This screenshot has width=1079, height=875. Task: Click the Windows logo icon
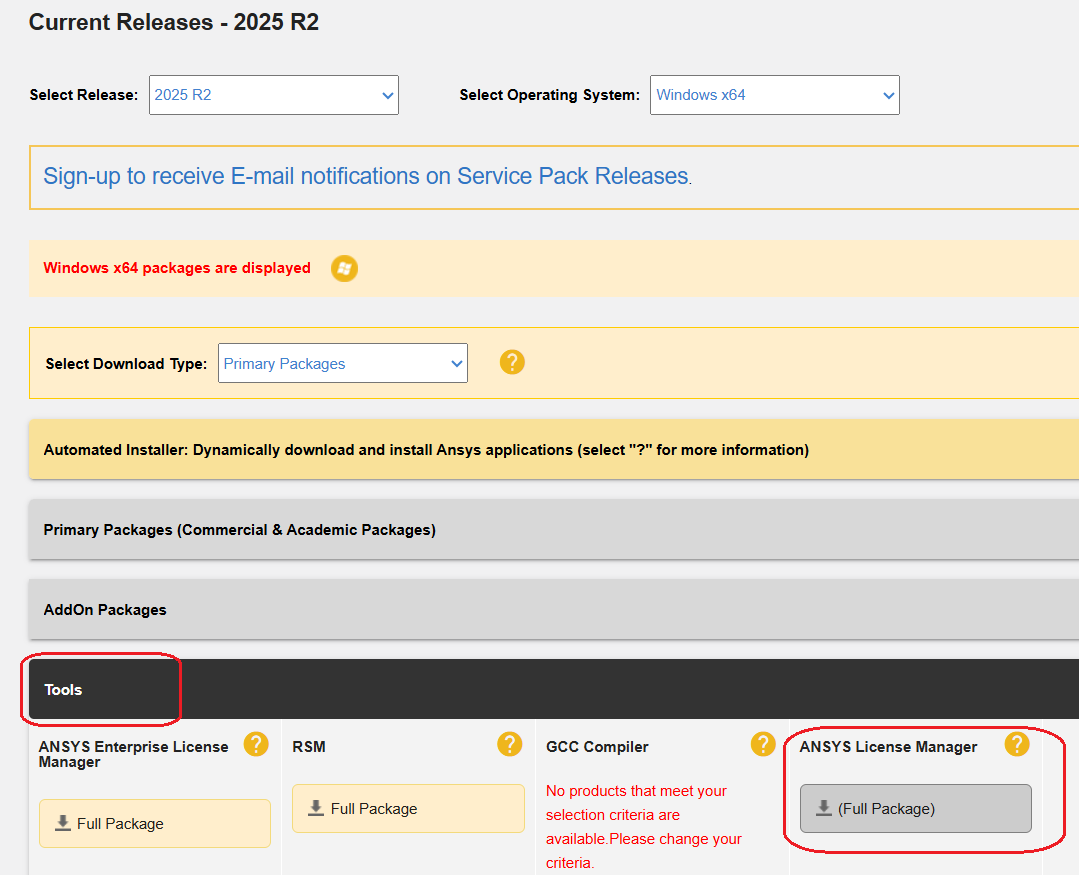click(x=344, y=268)
